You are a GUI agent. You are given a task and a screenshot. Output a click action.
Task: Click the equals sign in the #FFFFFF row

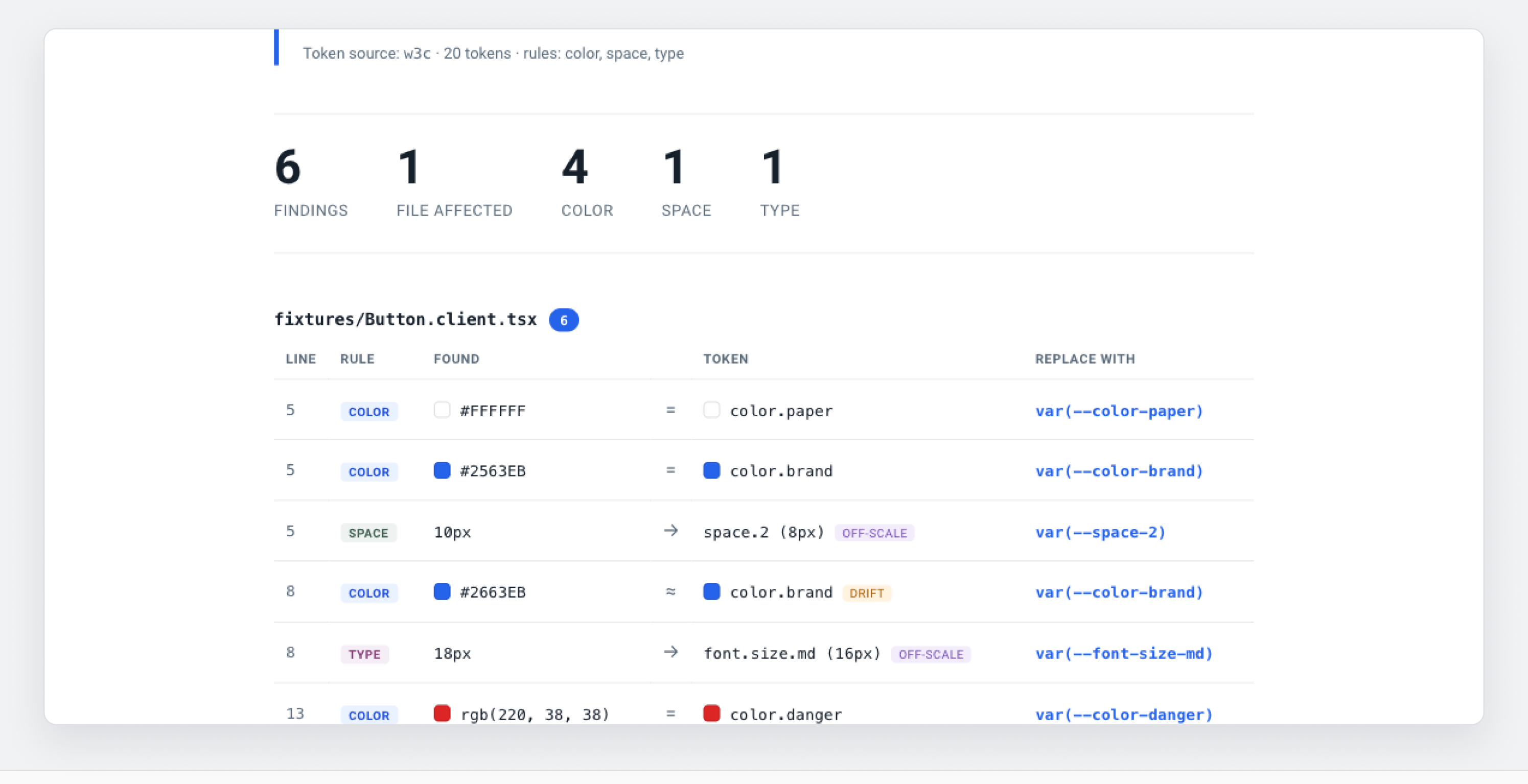(x=670, y=410)
